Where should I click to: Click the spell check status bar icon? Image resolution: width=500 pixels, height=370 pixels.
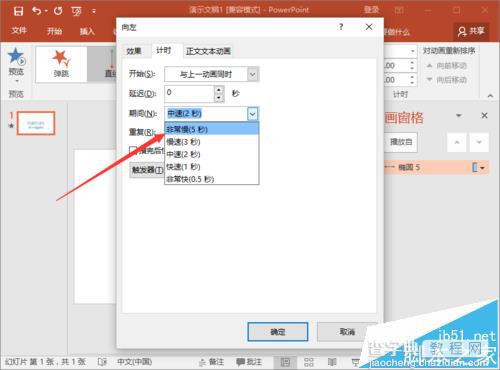[102, 362]
